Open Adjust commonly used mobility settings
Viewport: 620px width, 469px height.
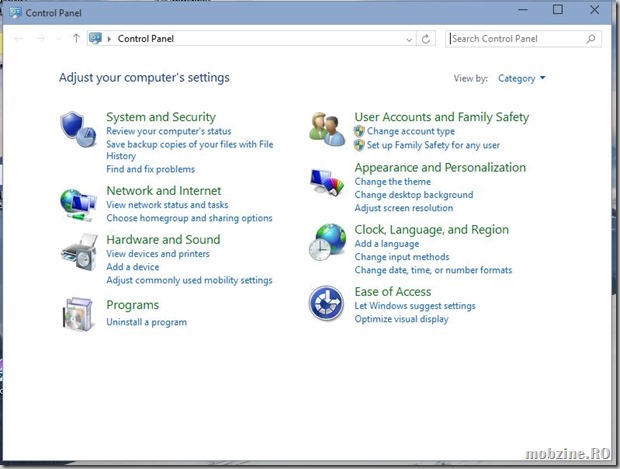[189, 280]
